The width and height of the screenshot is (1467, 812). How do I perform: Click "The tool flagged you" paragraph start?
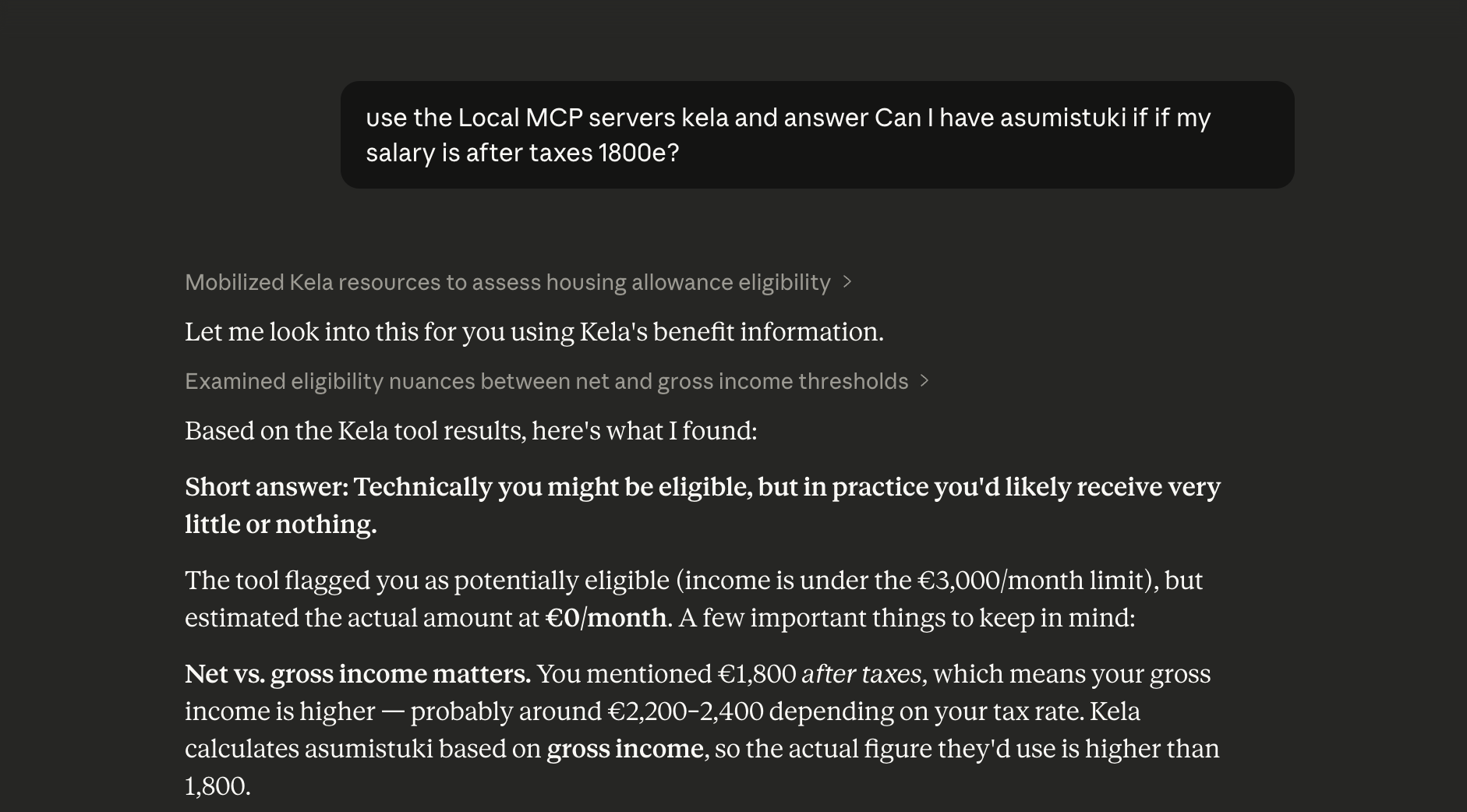pyautogui.click(x=277, y=581)
